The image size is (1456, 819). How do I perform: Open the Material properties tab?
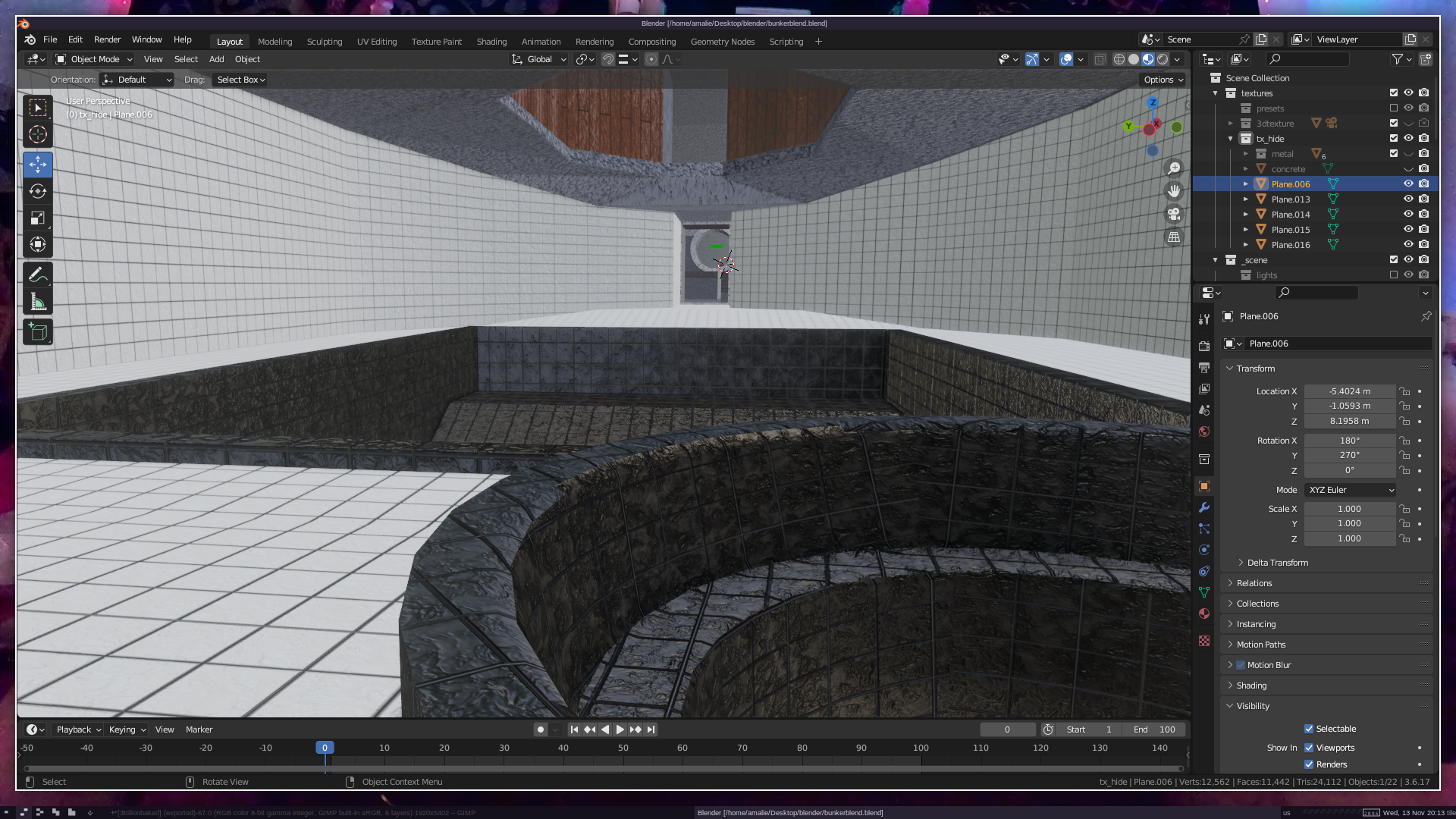(x=1204, y=613)
